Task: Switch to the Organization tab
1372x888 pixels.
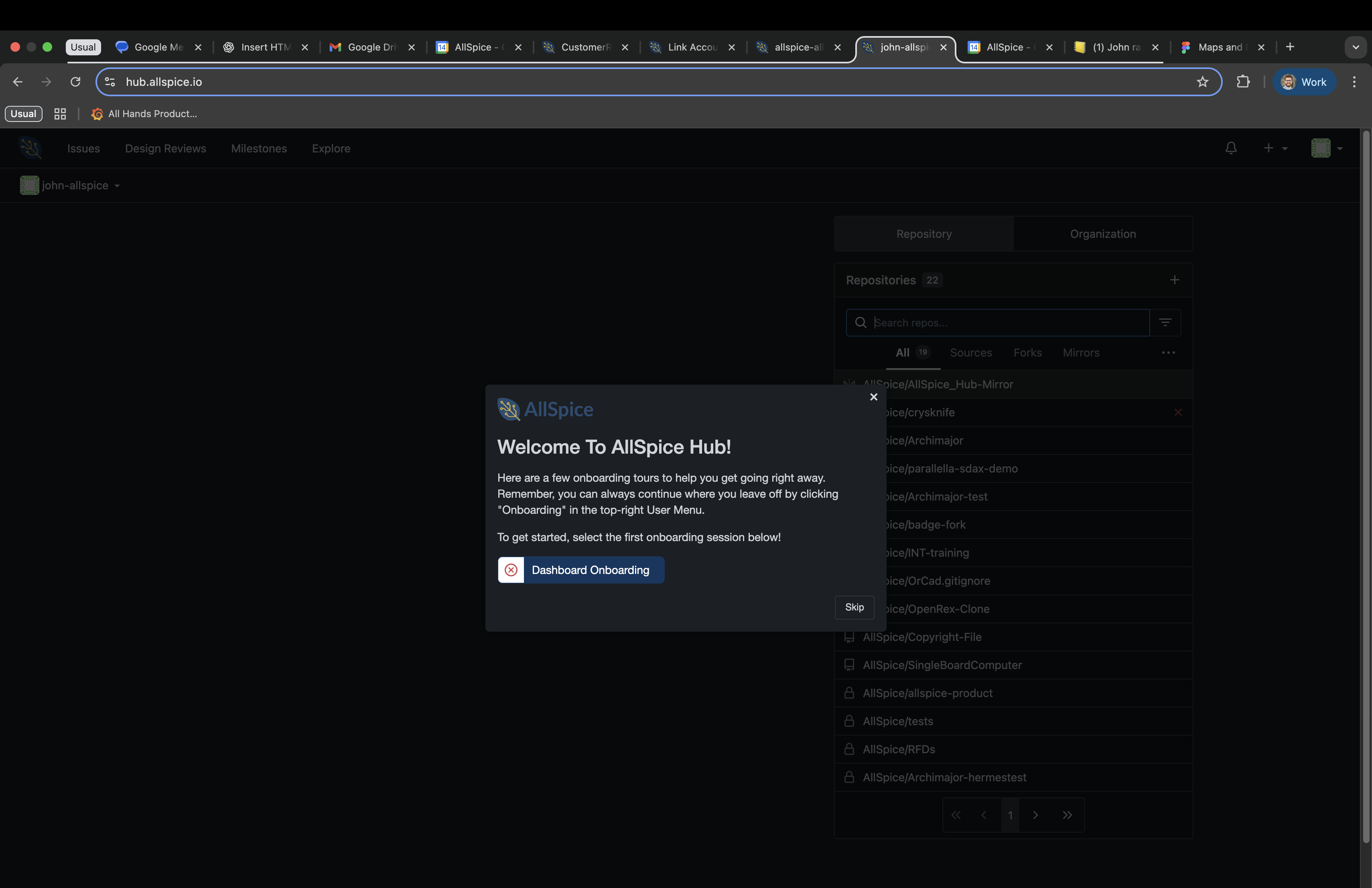Action: 1103,234
